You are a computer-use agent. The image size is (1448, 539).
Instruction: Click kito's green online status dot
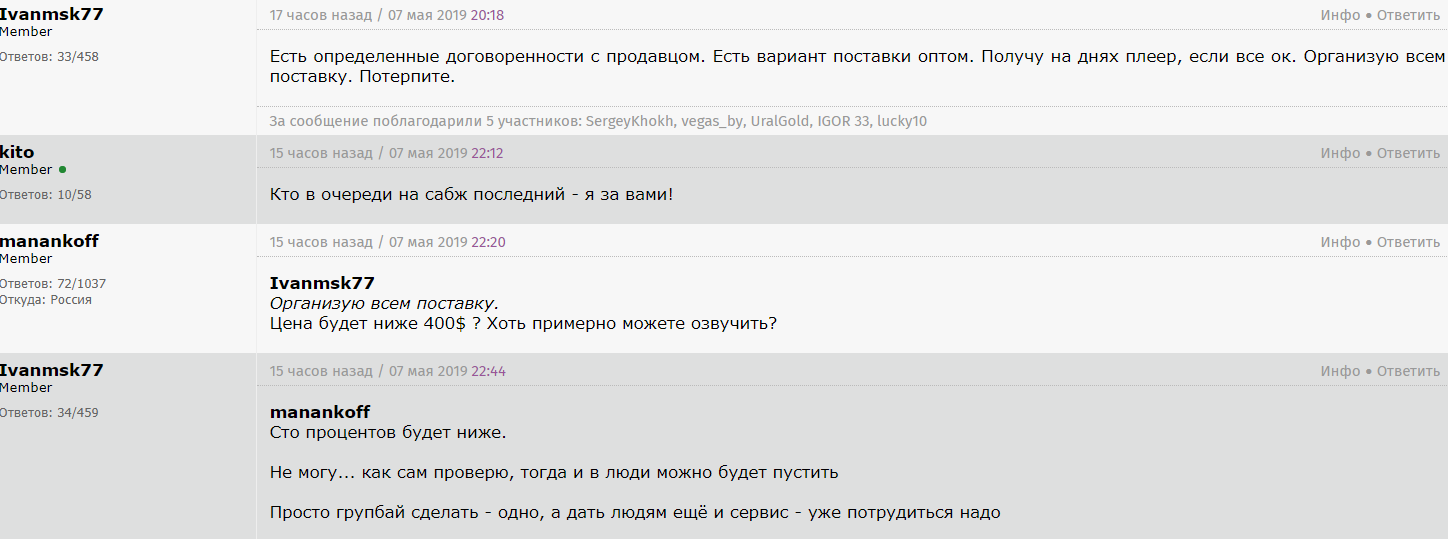tap(62, 170)
